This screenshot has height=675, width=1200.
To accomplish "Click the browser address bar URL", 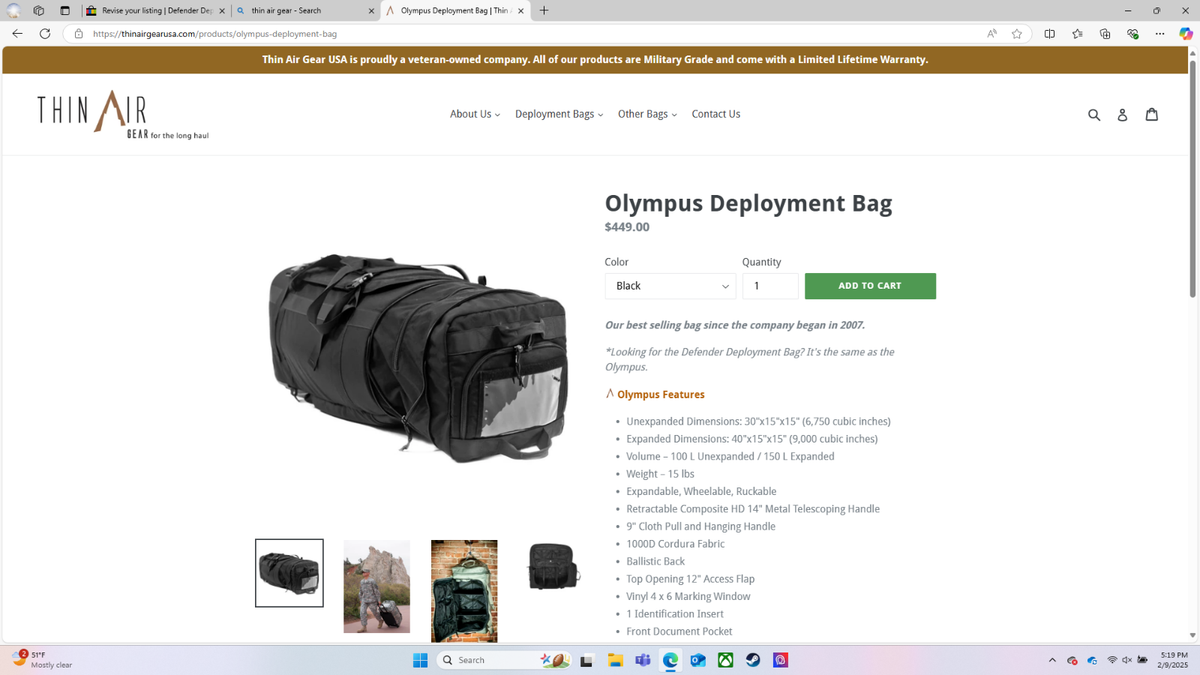I will click(x=214, y=33).
